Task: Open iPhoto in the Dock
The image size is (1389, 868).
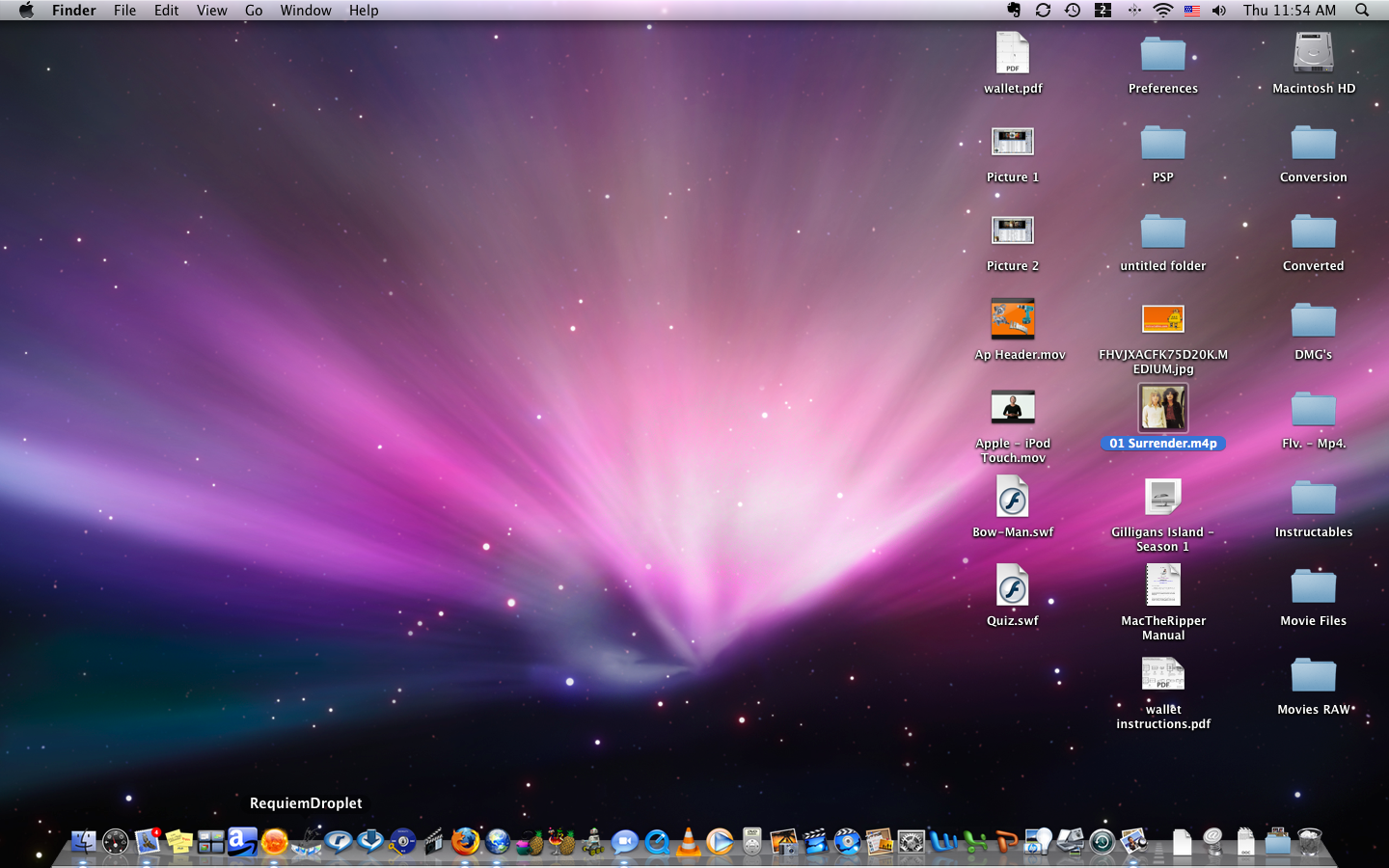Action: click(x=784, y=842)
